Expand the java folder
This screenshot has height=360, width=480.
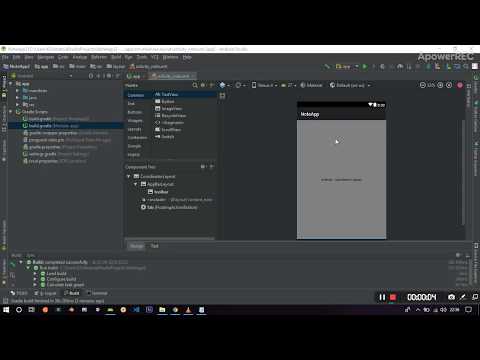18,97
